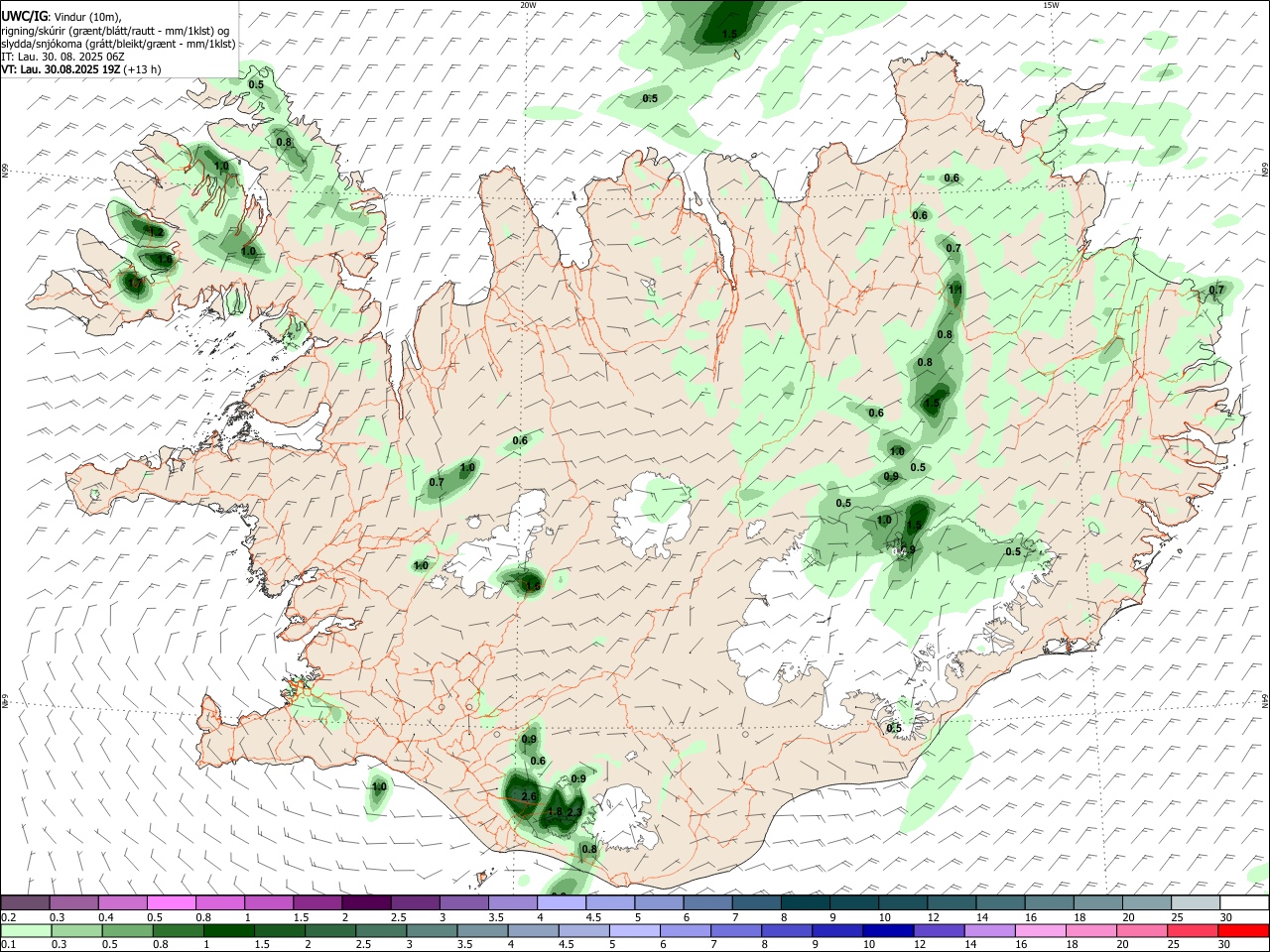Select the 'IT: Lau. 30. 08. 2025 06Z' line
This screenshot has width=1270, height=952.
click(63, 57)
